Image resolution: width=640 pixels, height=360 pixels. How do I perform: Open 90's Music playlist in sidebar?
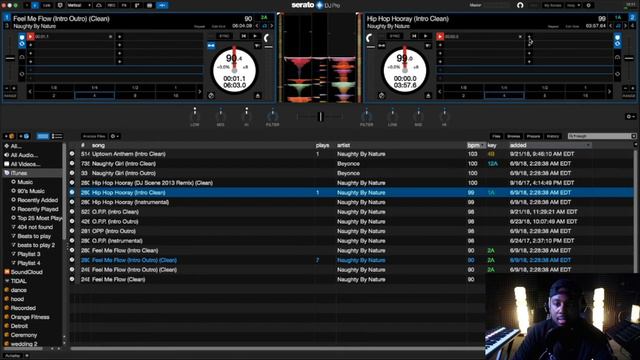(x=31, y=191)
